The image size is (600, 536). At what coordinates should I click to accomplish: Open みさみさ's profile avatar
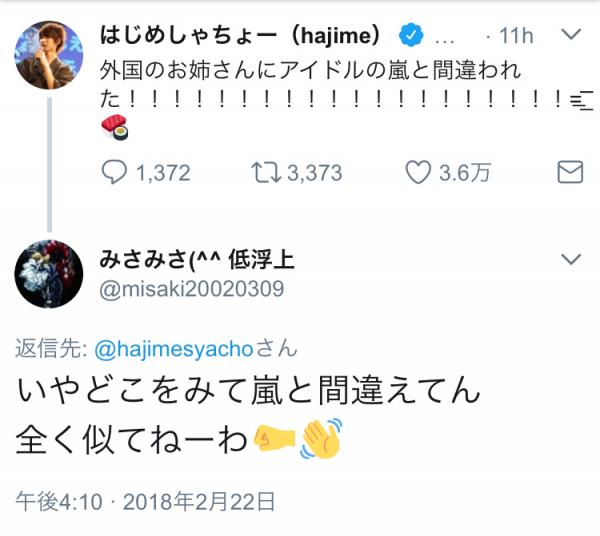pos(49,274)
